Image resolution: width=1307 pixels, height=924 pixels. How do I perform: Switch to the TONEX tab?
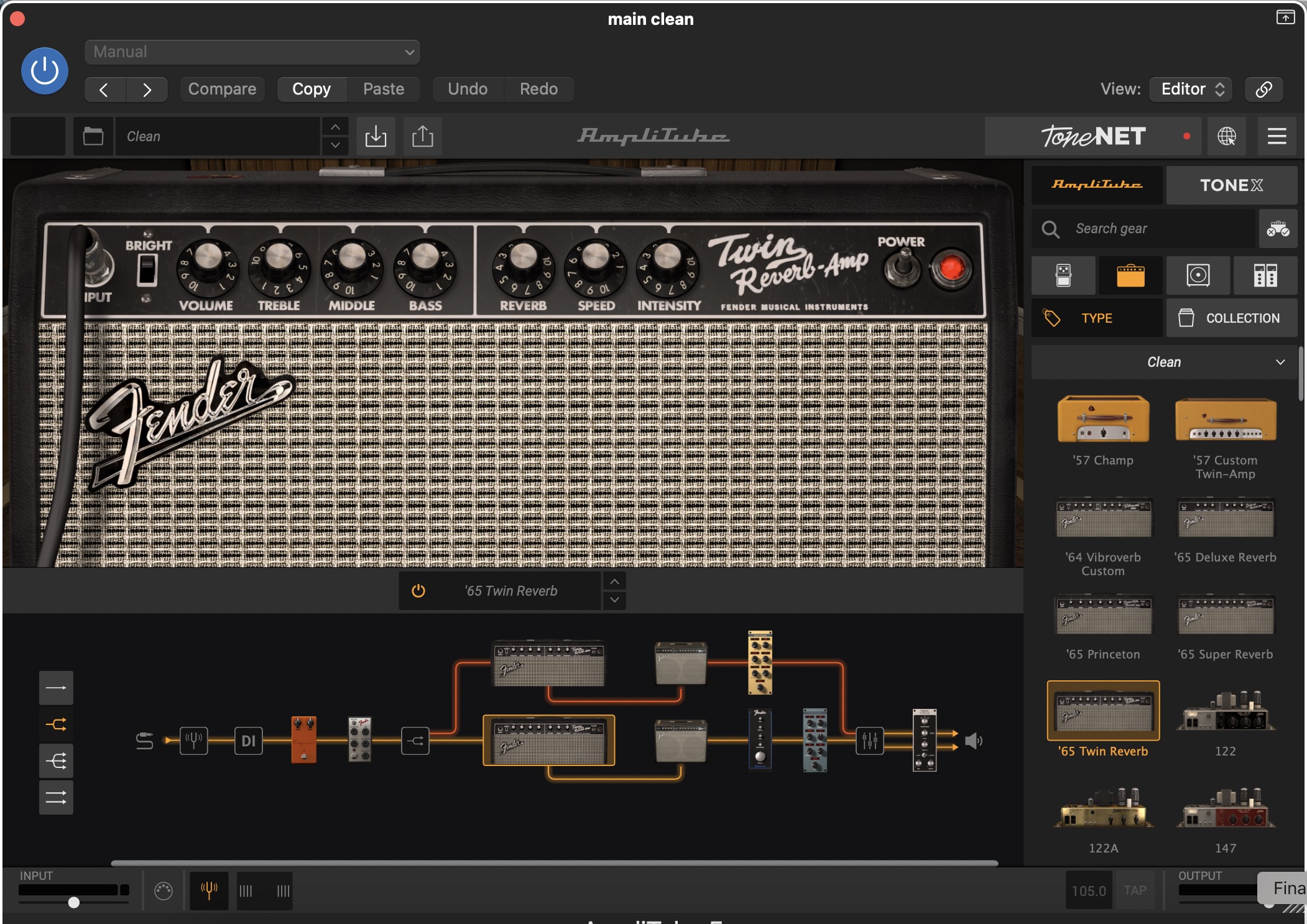1231,185
